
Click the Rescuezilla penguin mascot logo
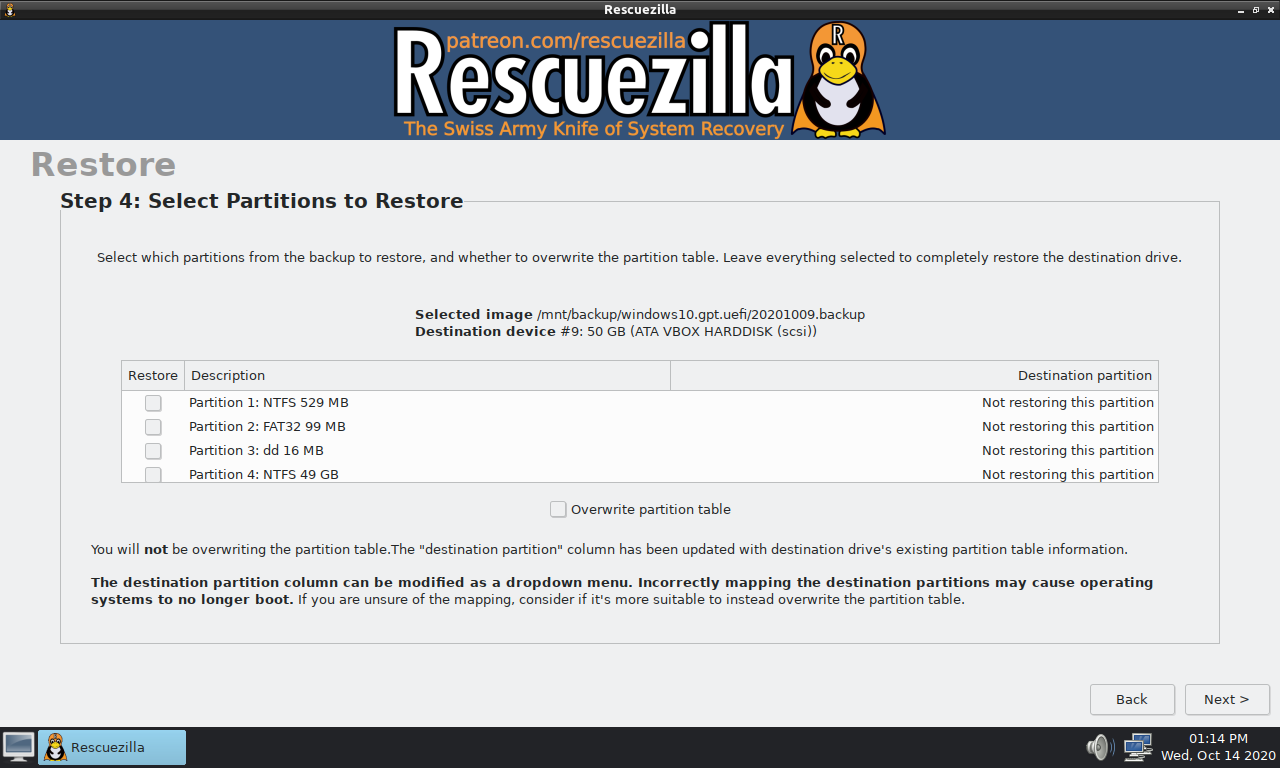tap(838, 80)
